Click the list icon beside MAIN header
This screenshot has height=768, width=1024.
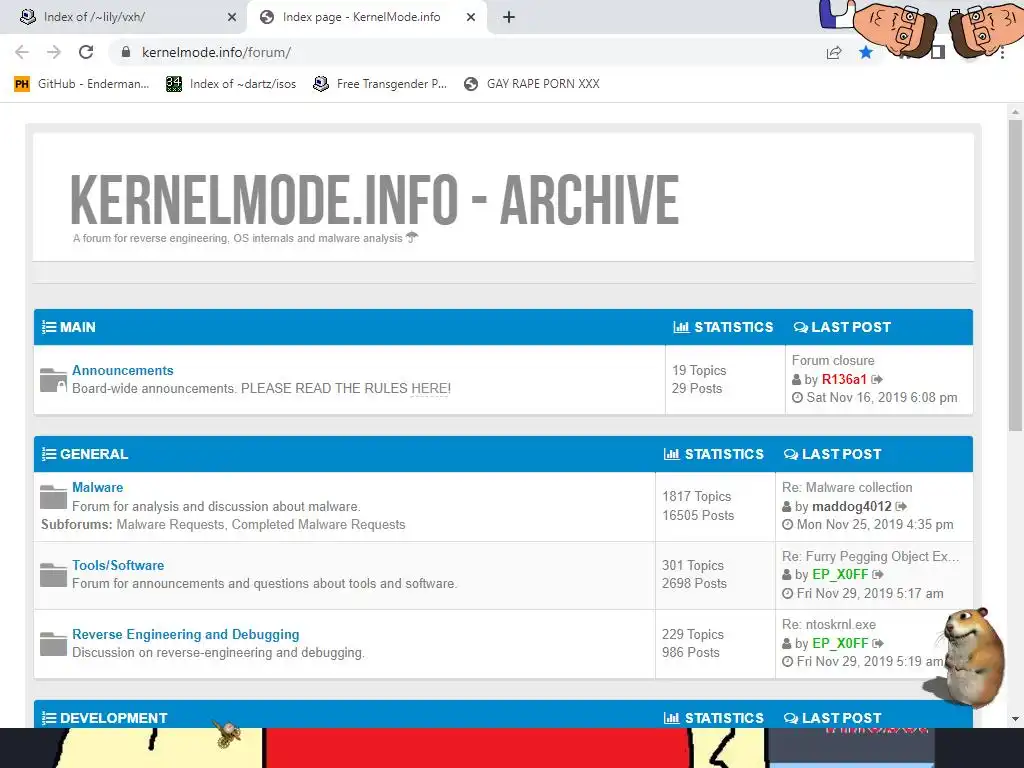pos(49,327)
